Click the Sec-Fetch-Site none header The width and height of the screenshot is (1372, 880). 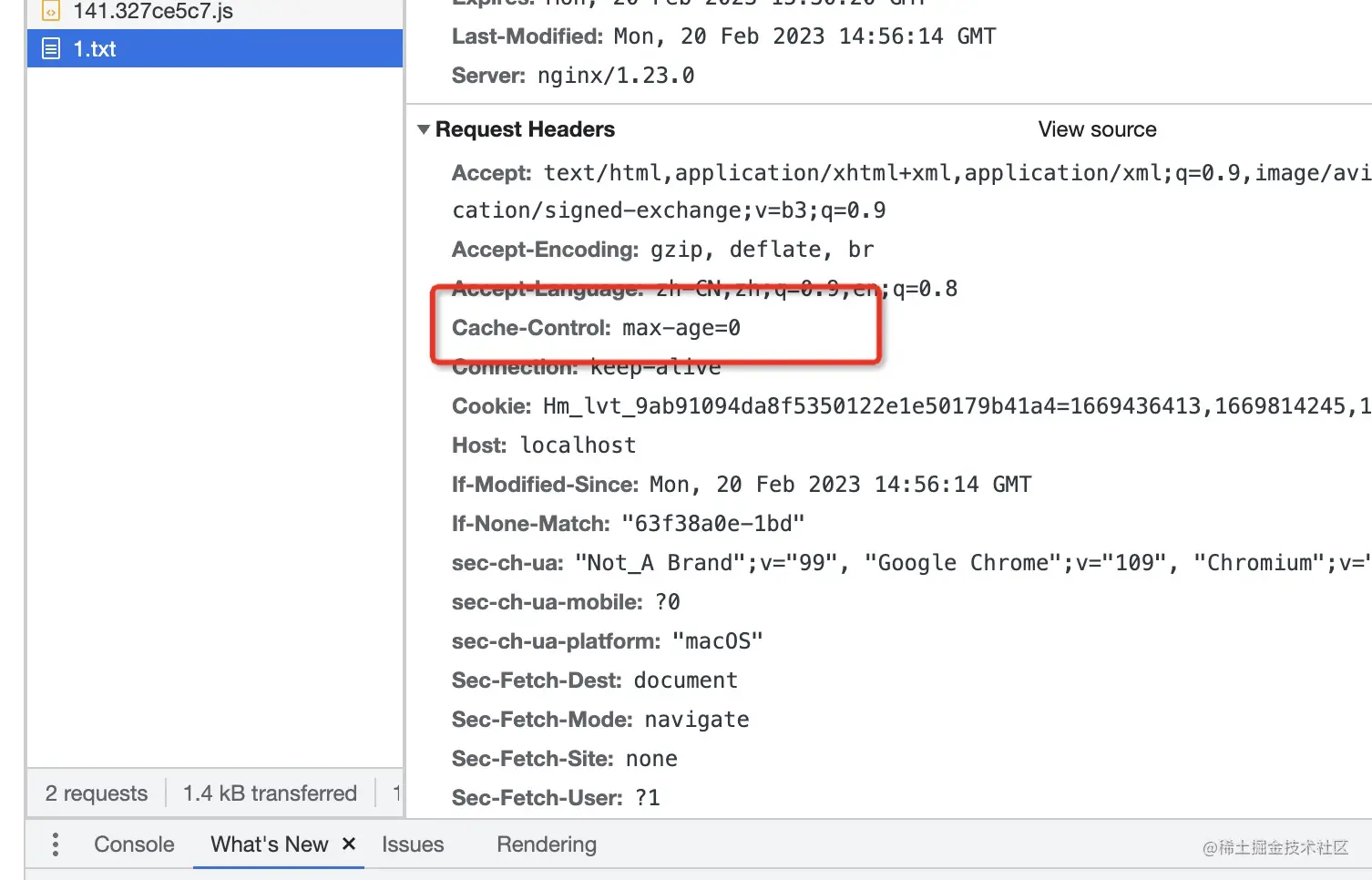[x=565, y=759]
